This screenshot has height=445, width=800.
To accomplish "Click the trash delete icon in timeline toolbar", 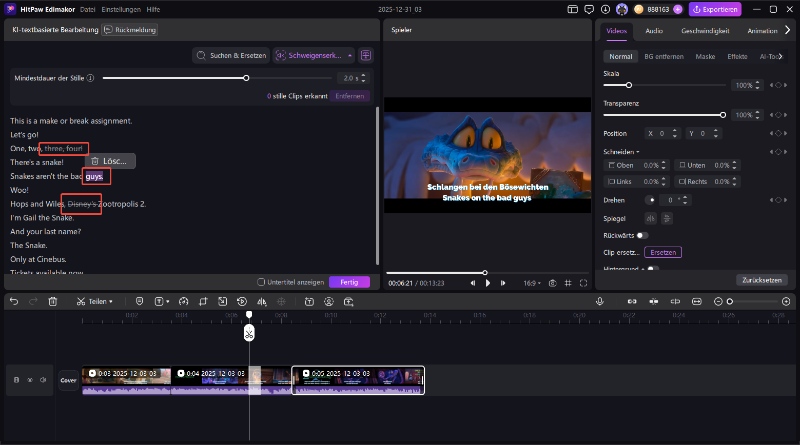I will coord(53,301).
